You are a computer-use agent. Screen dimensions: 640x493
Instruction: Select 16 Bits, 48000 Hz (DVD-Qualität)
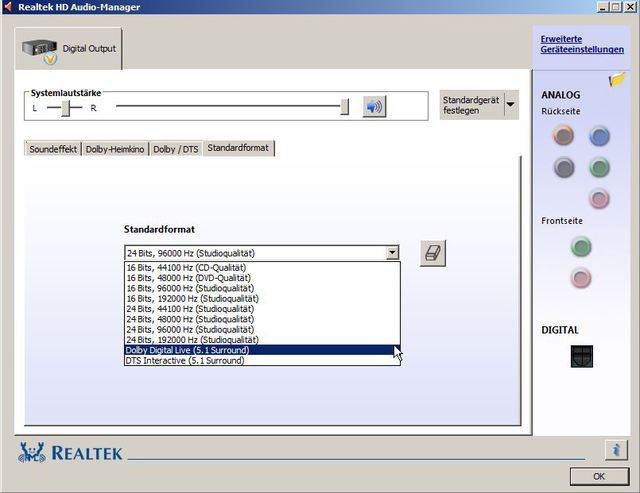[262, 278]
